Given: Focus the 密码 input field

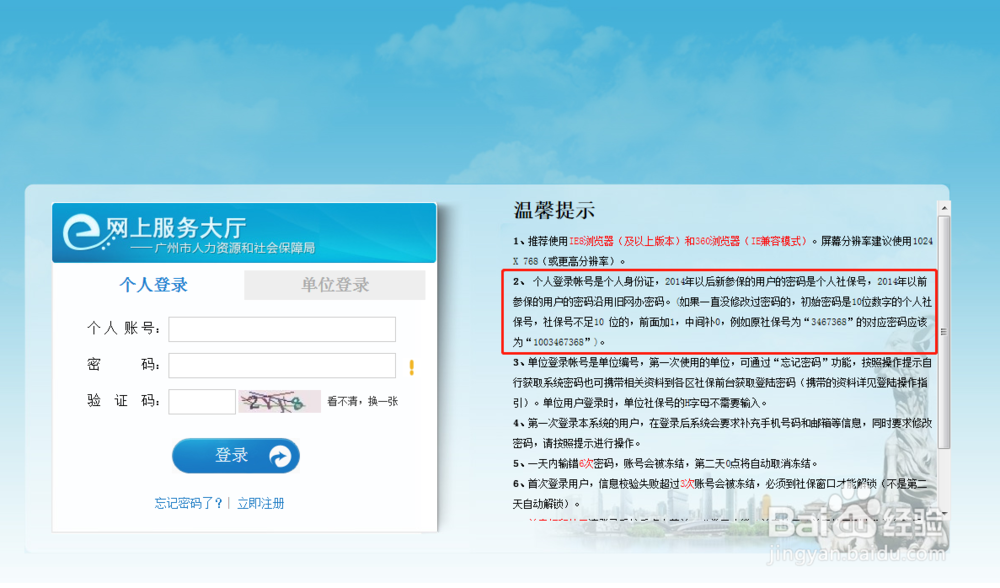Looking at the screenshot, I should 282,365.
